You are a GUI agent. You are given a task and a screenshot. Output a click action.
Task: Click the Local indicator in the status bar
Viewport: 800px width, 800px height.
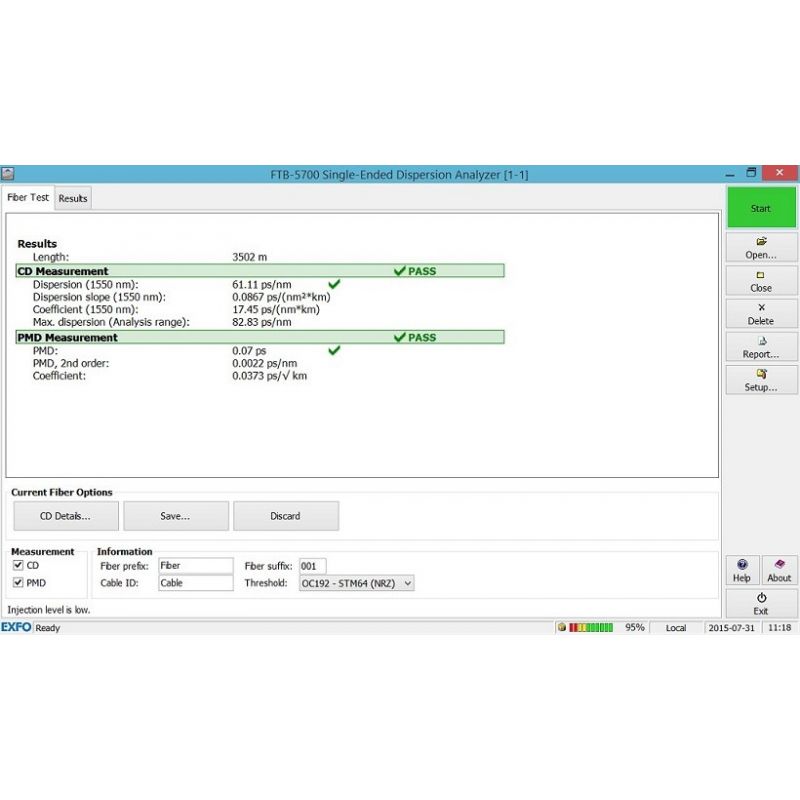click(676, 628)
